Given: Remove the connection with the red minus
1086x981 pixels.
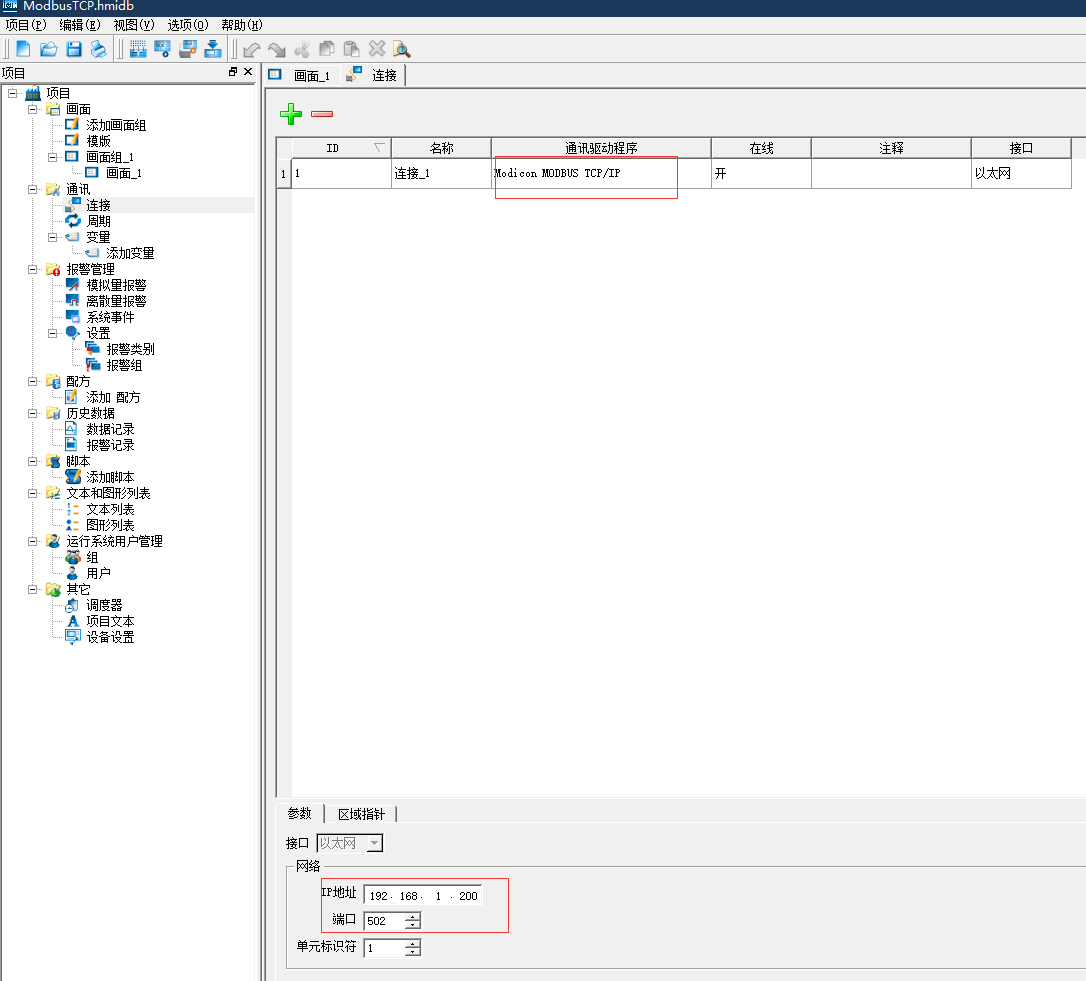Looking at the screenshot, I should (322, 114).
